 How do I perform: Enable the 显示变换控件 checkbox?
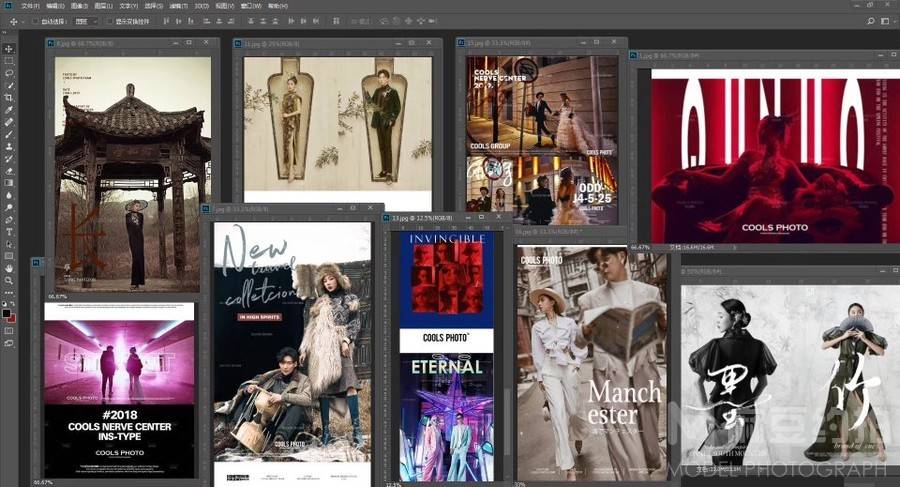pyautogui.click(x=110, y=21)
